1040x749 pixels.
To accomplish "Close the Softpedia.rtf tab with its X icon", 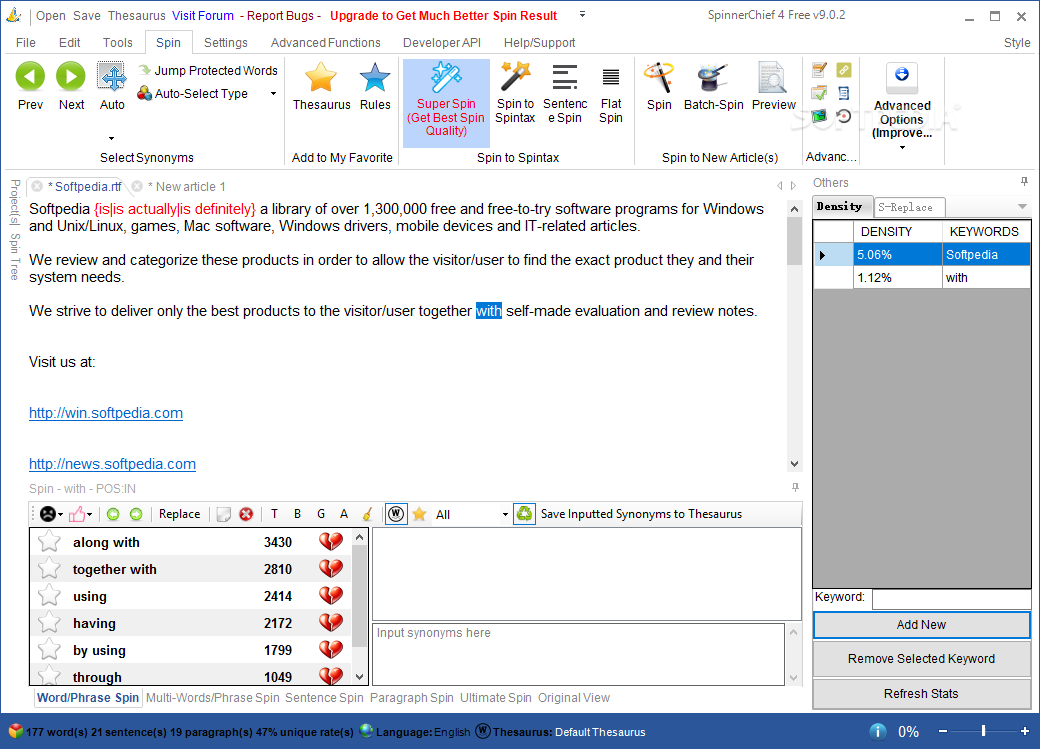I will (x=38, y=186).
